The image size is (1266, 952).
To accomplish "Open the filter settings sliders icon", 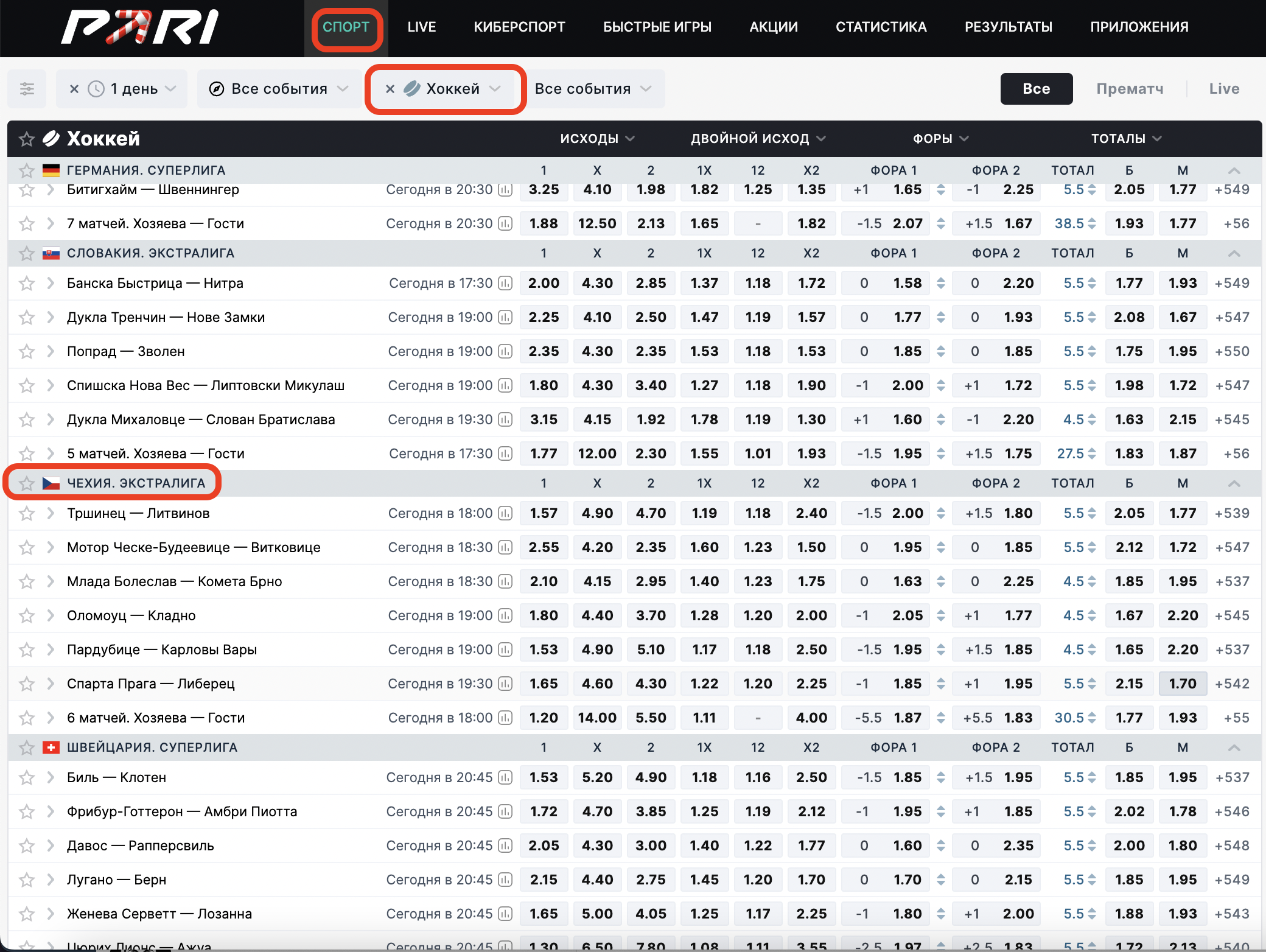I will coord(27,89).
